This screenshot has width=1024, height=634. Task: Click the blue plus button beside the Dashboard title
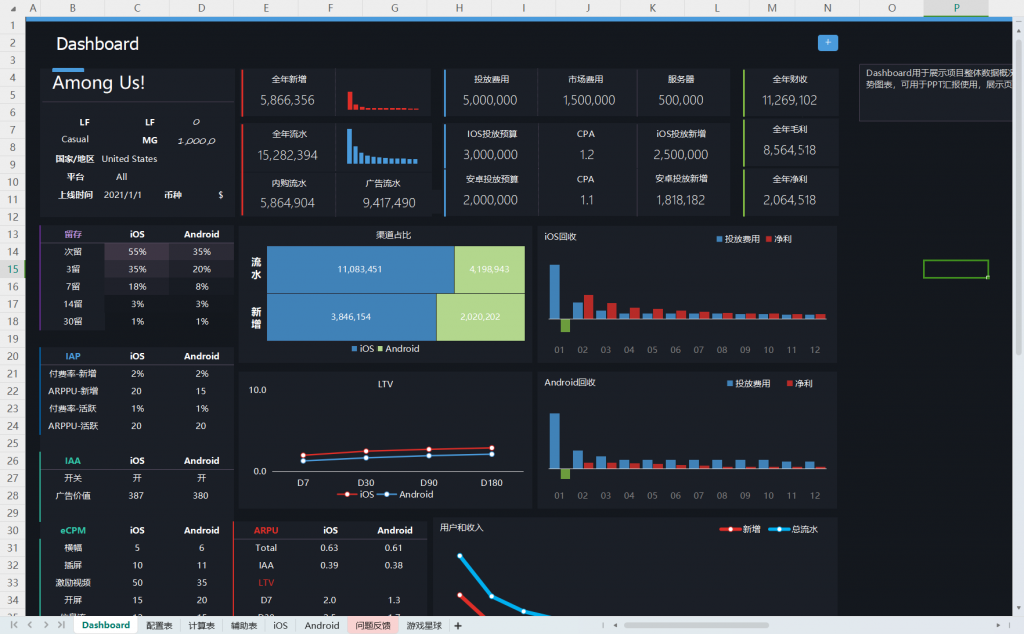(x=827, y=42)
